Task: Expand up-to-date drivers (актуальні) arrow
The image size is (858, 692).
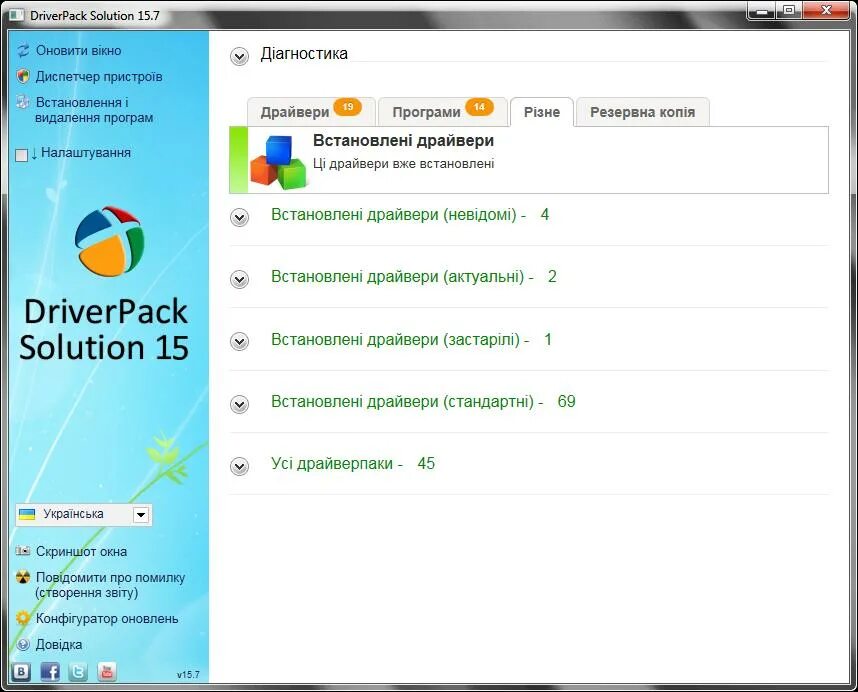Action: click(x=239, y=279)
